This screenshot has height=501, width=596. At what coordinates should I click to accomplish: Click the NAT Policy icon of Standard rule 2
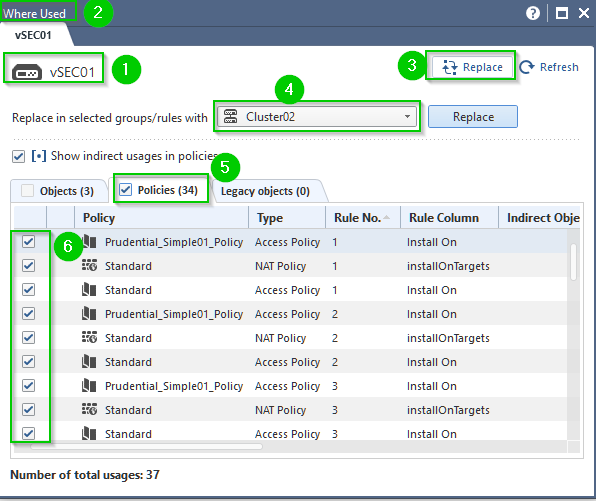click(x=89, y=338)
